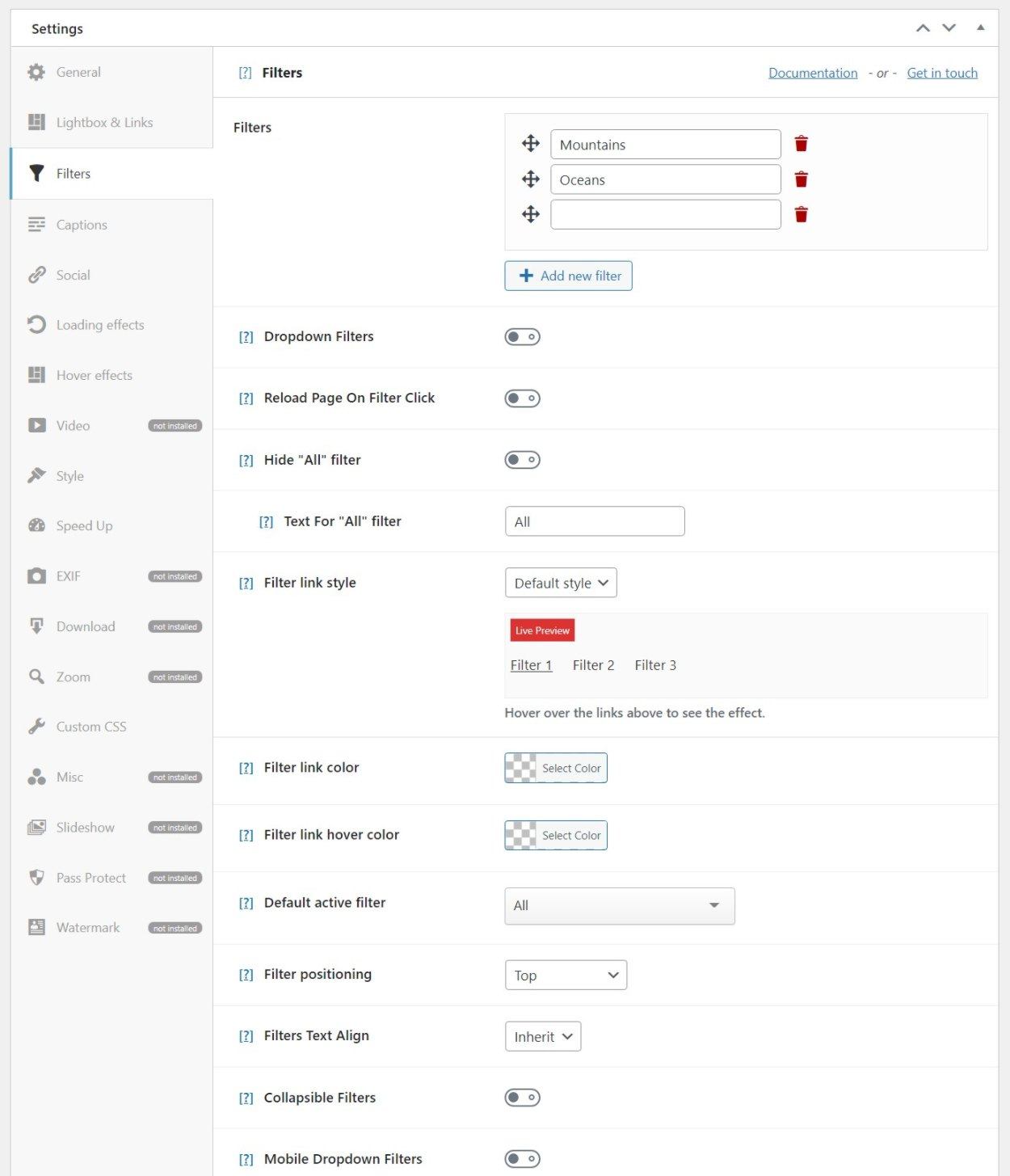Click the Text For "All" filter input
1010x1176 pixels.
coord(595,521)
